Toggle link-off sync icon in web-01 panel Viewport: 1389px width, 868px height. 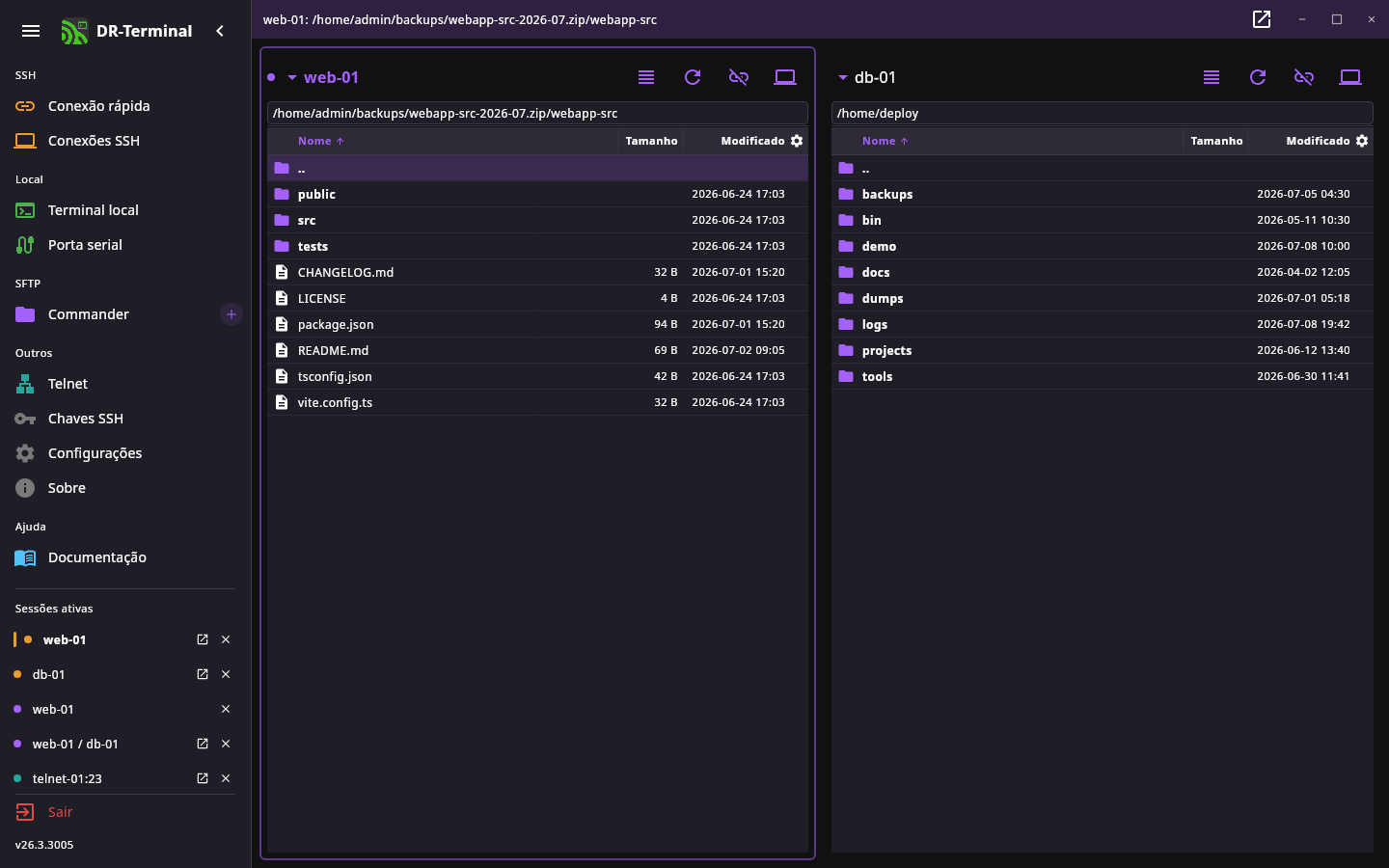pyautogui.click(x=739, y=77)
